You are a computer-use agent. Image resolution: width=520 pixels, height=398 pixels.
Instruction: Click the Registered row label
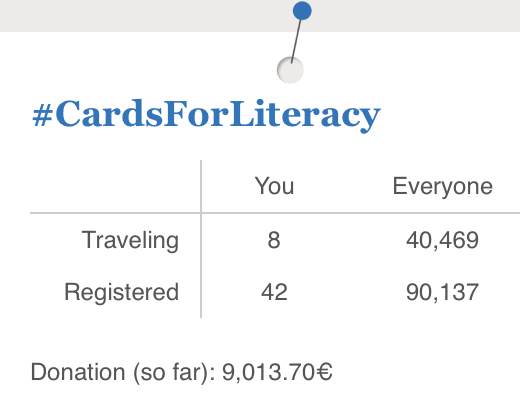[x=122, y=293]
